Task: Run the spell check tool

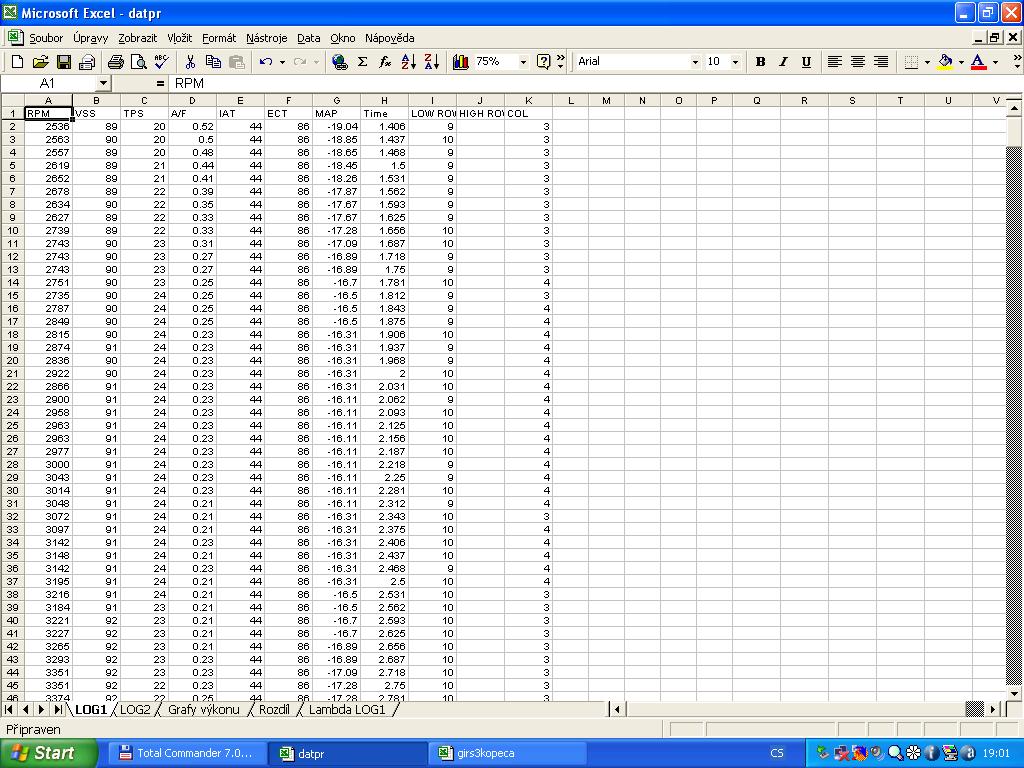Action: [160, 62]
